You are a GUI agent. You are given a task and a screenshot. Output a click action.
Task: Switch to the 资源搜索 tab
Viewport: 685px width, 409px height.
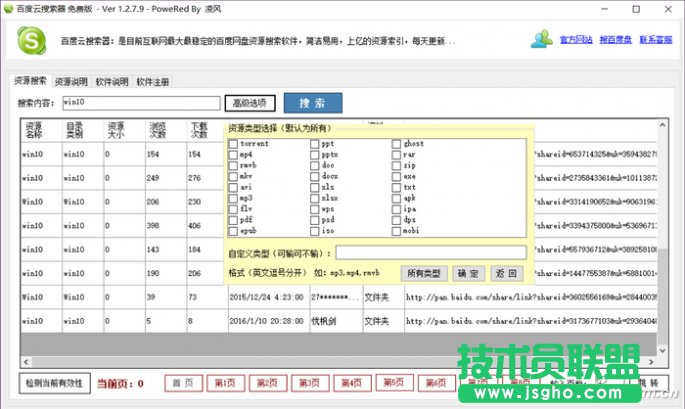[30, 81]
